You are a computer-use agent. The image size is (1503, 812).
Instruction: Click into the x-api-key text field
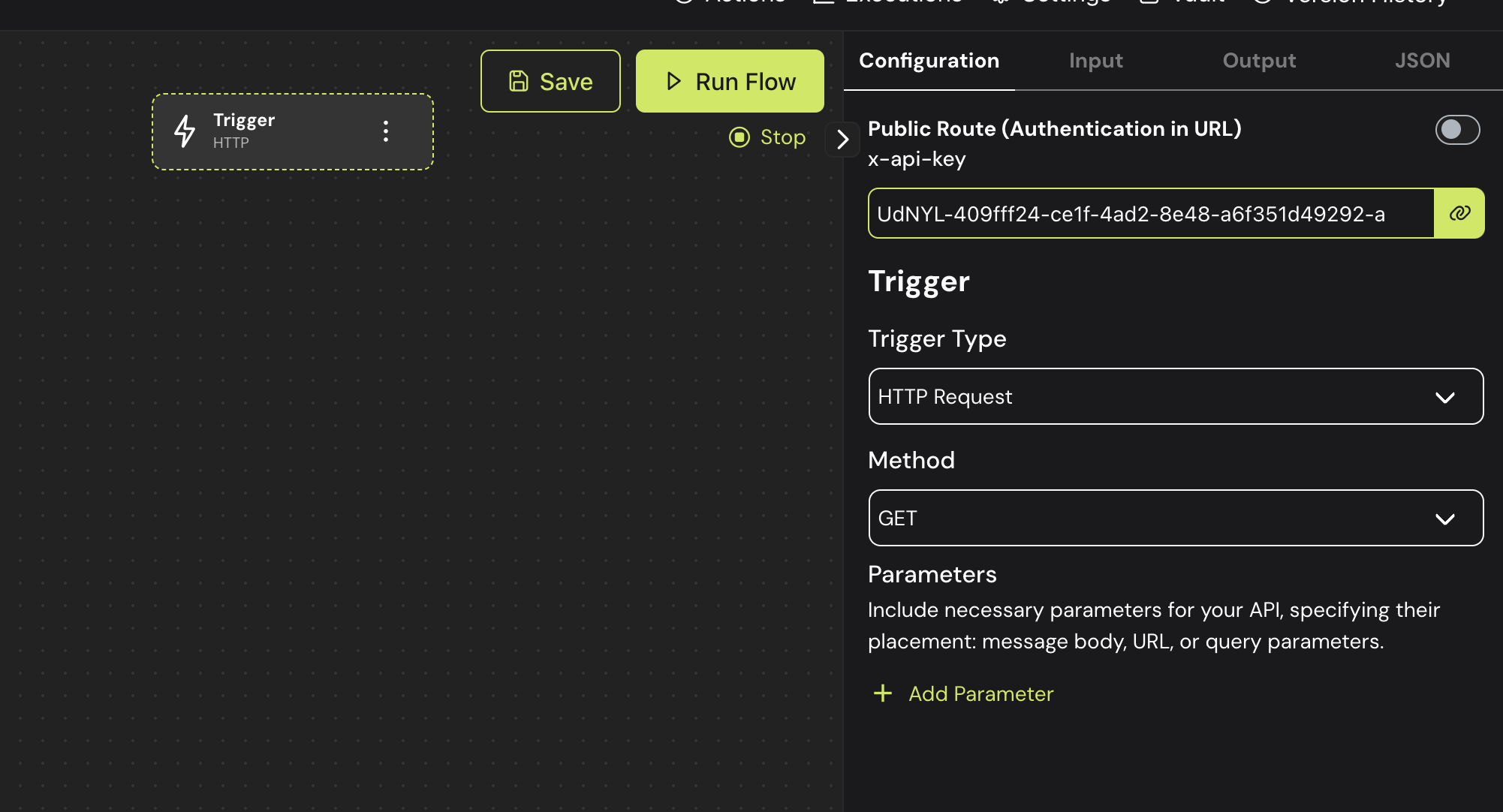click(x=1150, y=214)
